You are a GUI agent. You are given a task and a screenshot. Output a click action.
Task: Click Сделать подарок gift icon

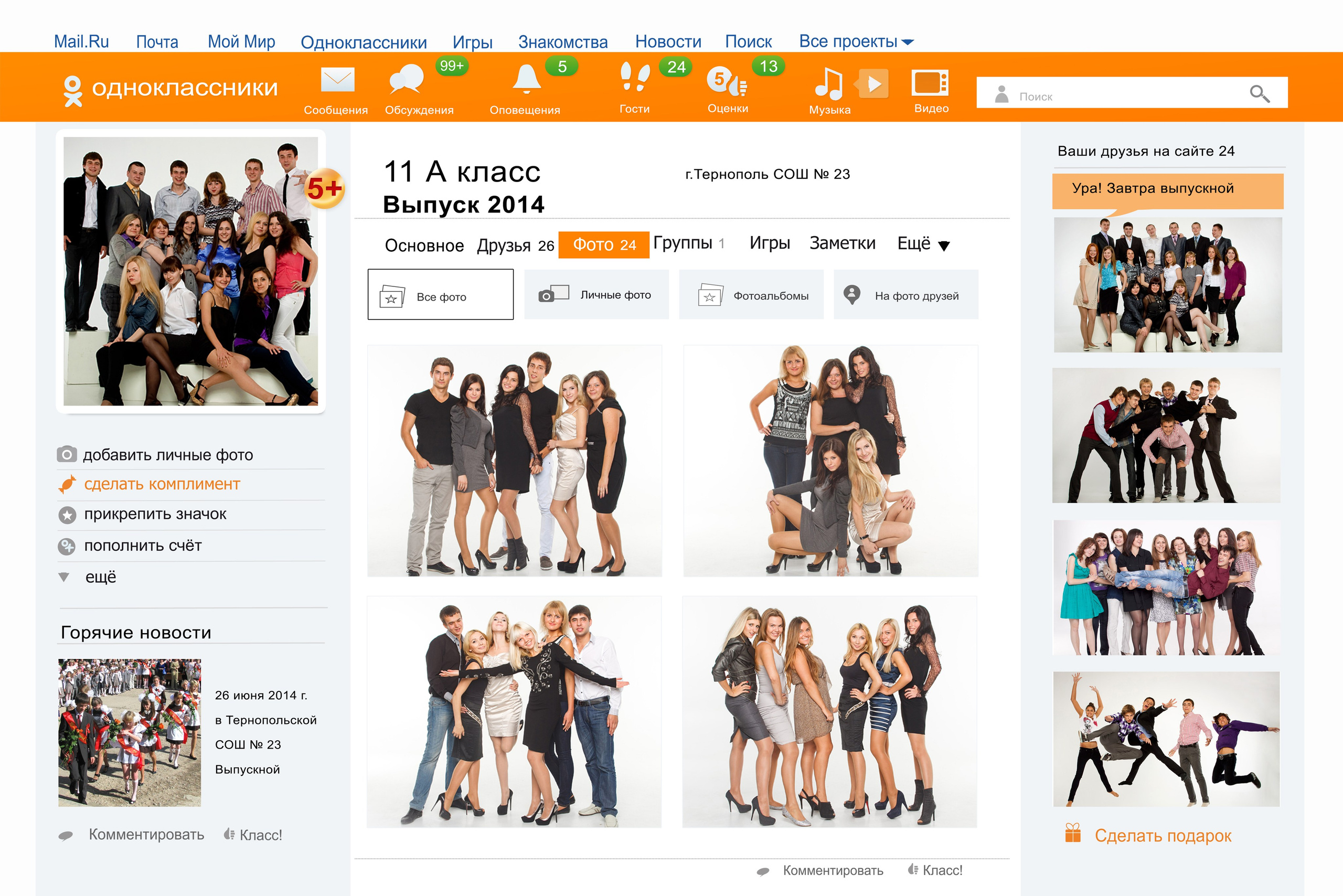pos(1073,833)
